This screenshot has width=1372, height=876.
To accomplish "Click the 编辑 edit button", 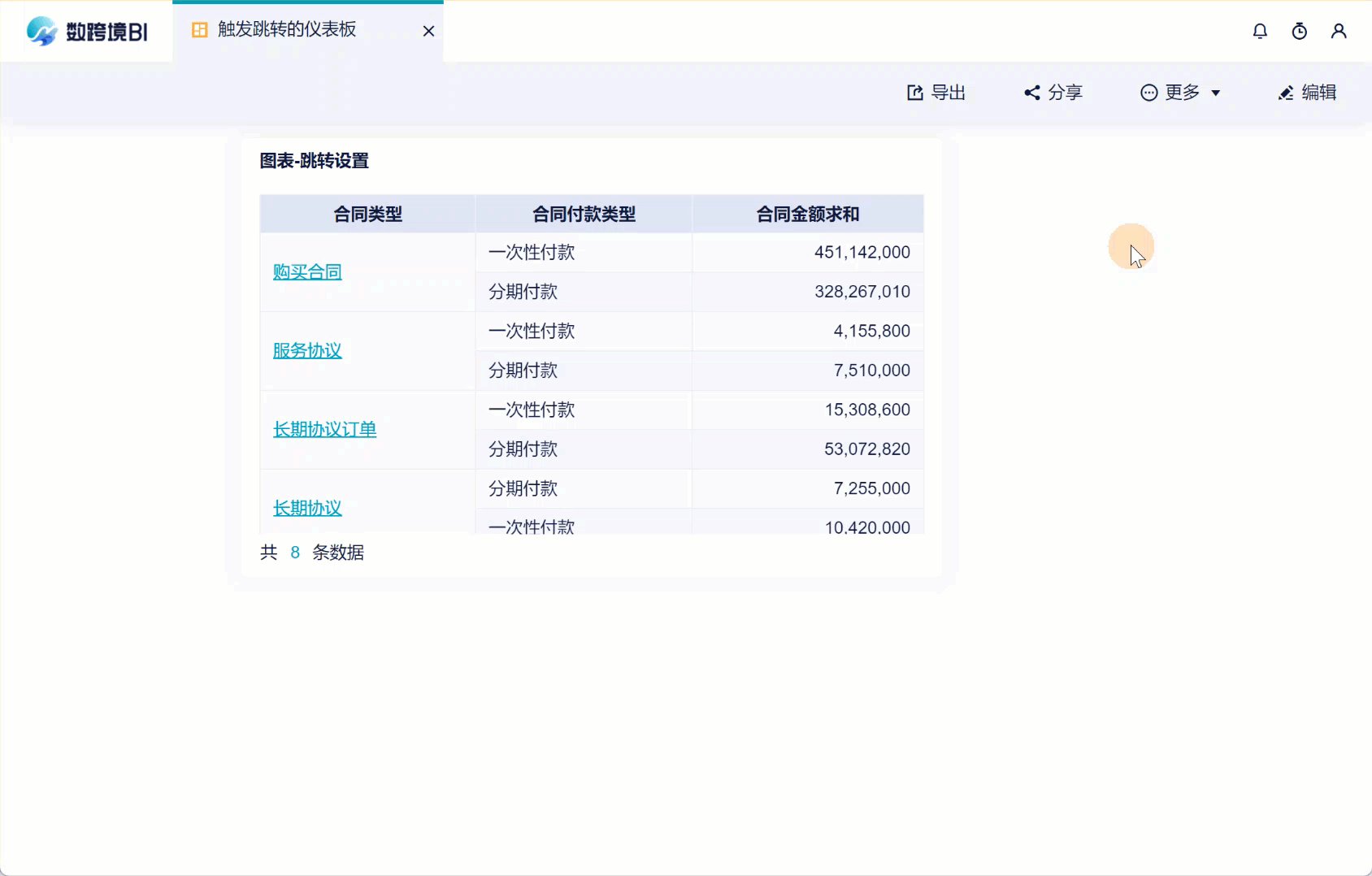I will [1318, 93].
